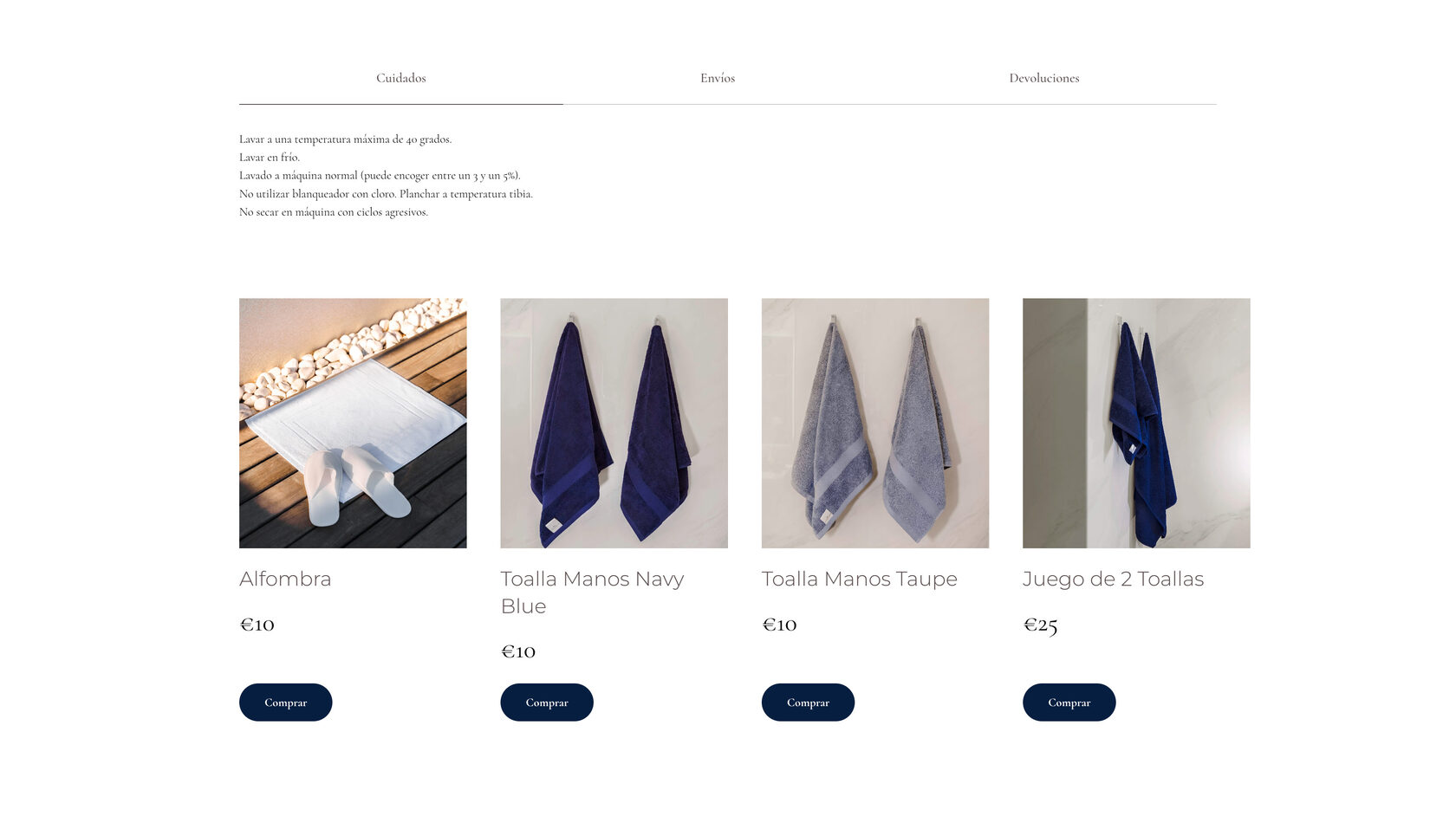The height and width of the screenshot is (829, 1456).
Task: Click the €10 price under Alfombra
Action: tap(257, 625)
